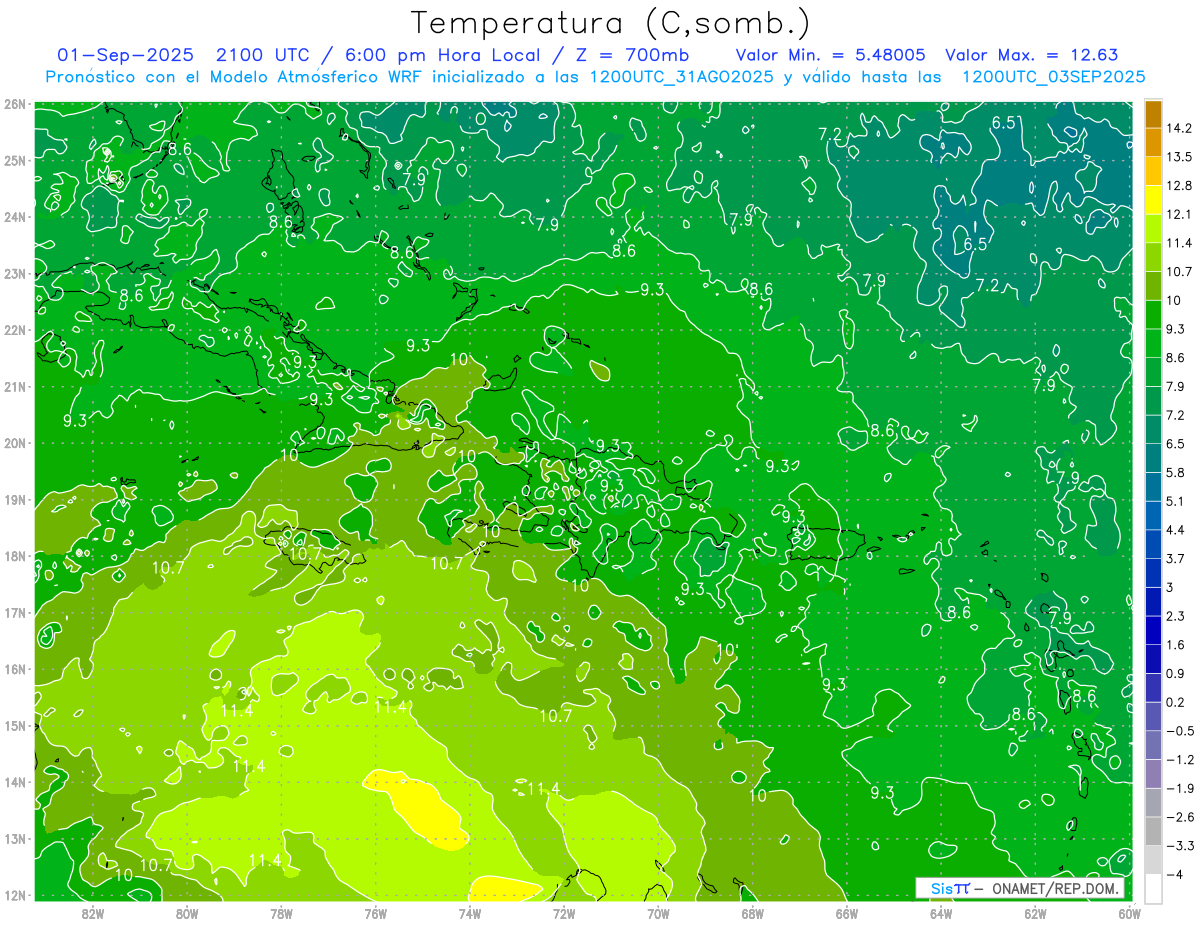
Task: Click the '14.2' color scale label
Action: tap(1180, 128)
